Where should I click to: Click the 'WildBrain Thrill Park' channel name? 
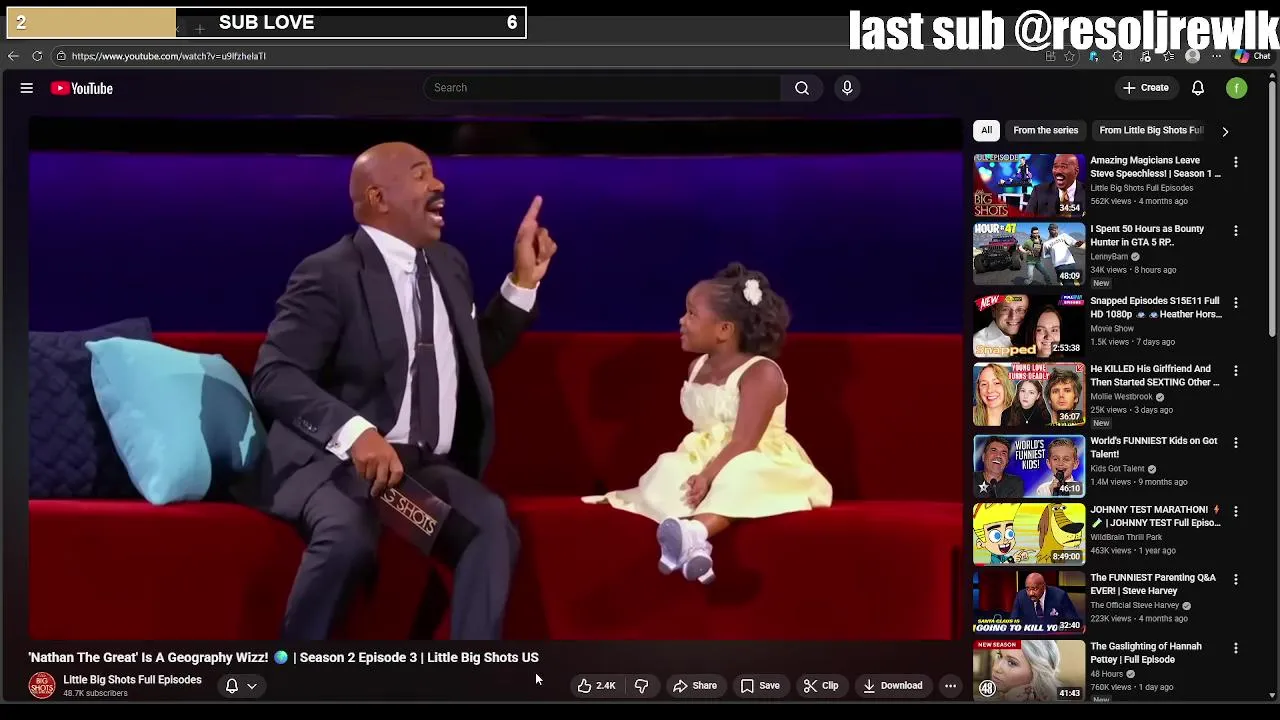click(x=1126, y=537)
